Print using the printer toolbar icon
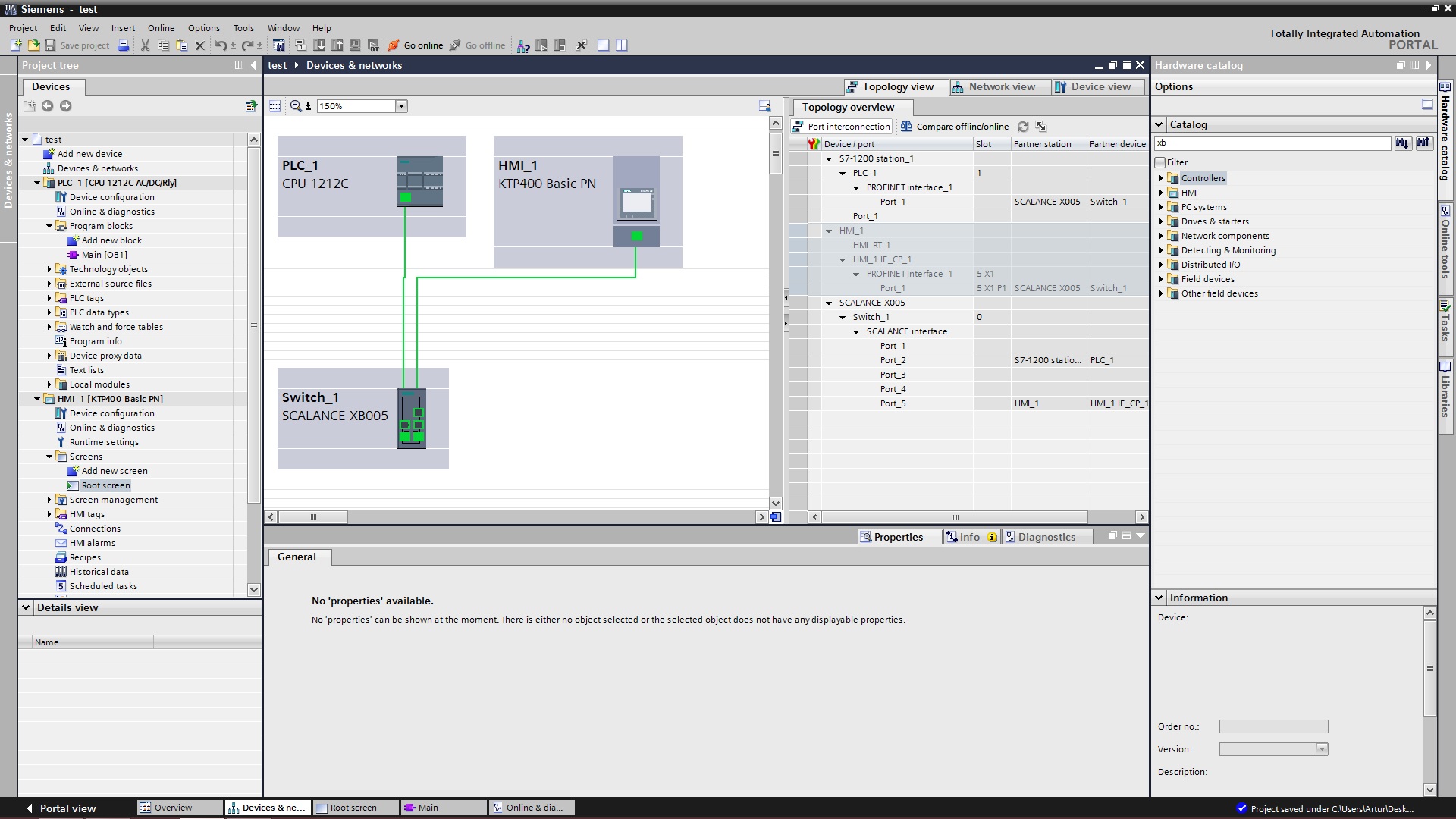Image resolution: width=1456 pixels, height=819 pixels. coord(124,45)
